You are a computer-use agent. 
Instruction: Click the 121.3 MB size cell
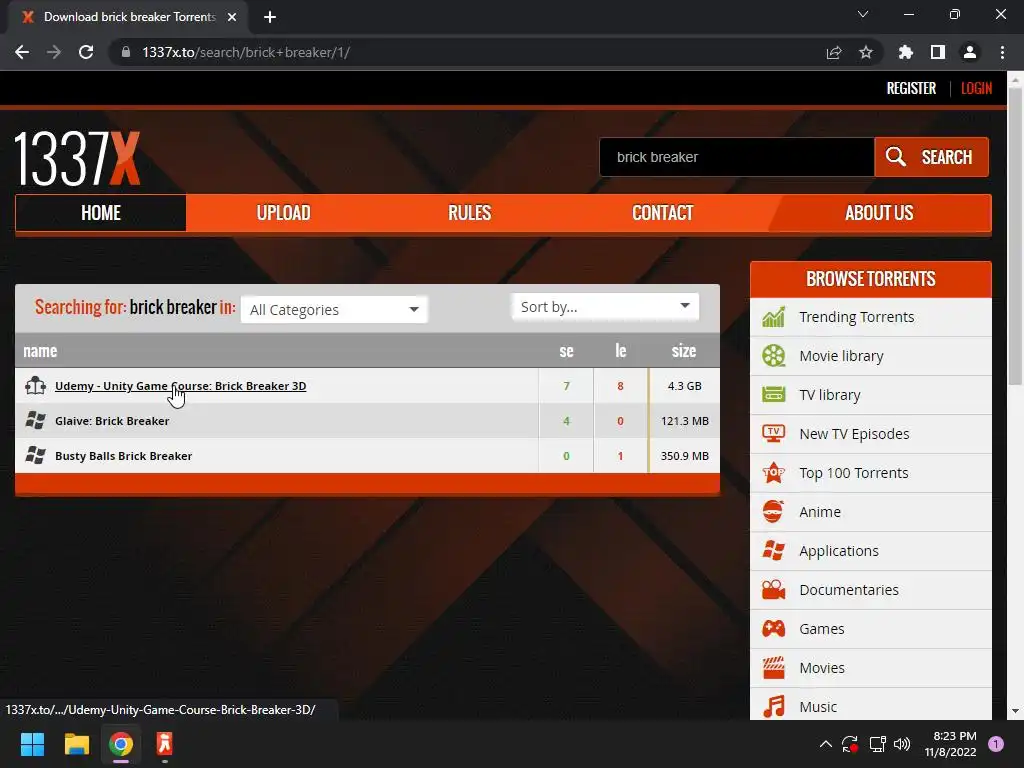684,421
